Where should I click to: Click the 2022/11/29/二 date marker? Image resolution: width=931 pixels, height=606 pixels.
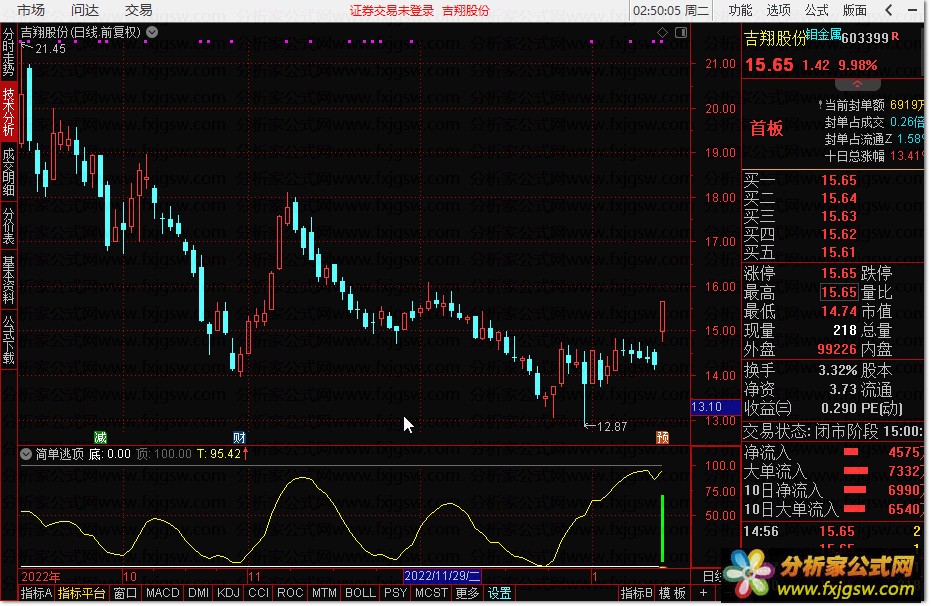442,576
